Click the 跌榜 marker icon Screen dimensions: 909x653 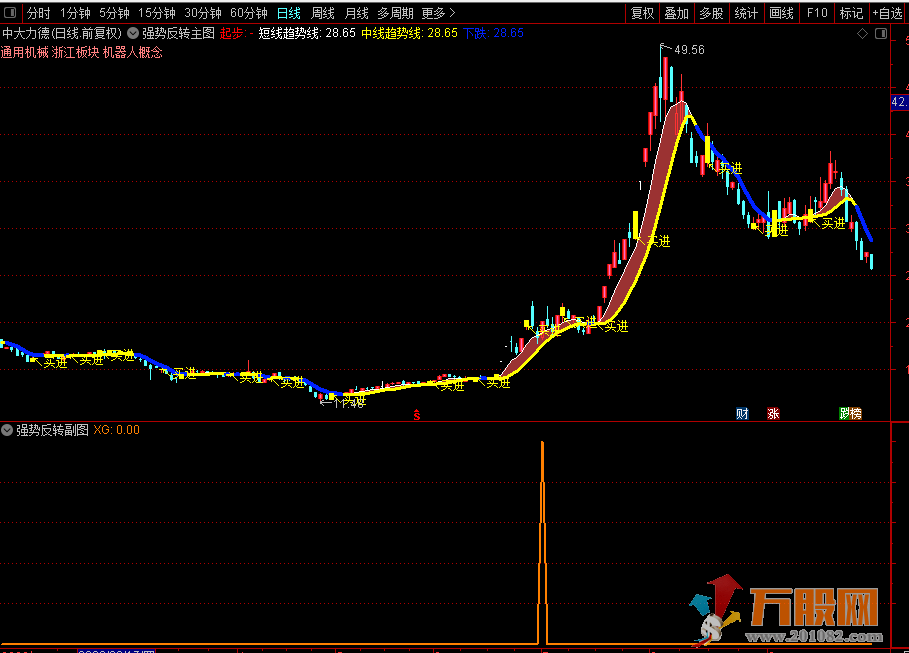click(850, 413)
